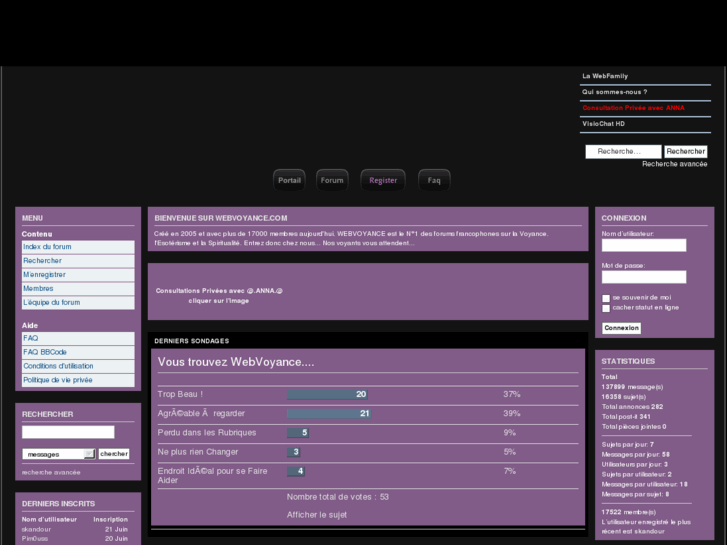Viewport: 727px width, 545px height.
Task: Open Politique de vie privée entry
Action: pyautogui.click(x=78, y=380)
